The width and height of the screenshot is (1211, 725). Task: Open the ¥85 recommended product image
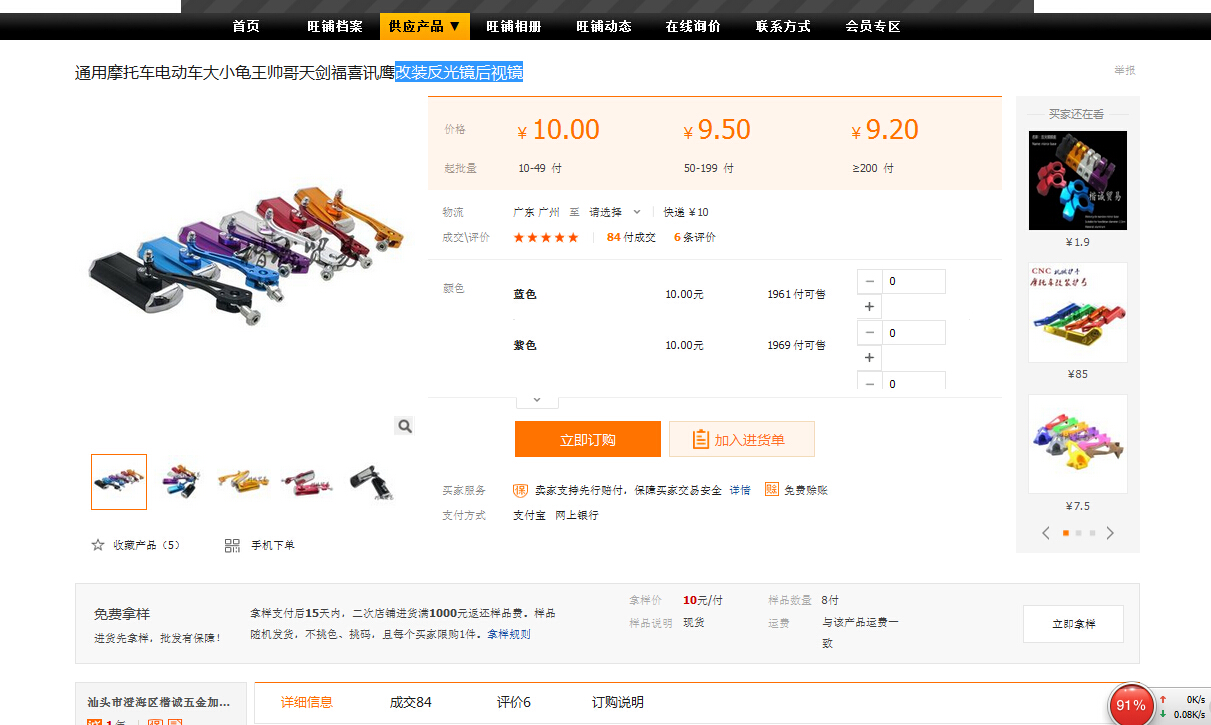tap(1077, 312)
